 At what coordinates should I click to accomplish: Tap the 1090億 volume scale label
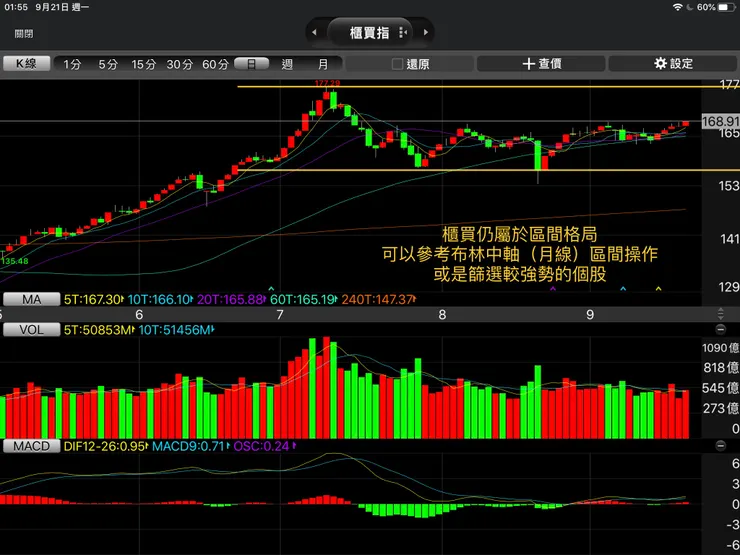click(x=720, y=348)
